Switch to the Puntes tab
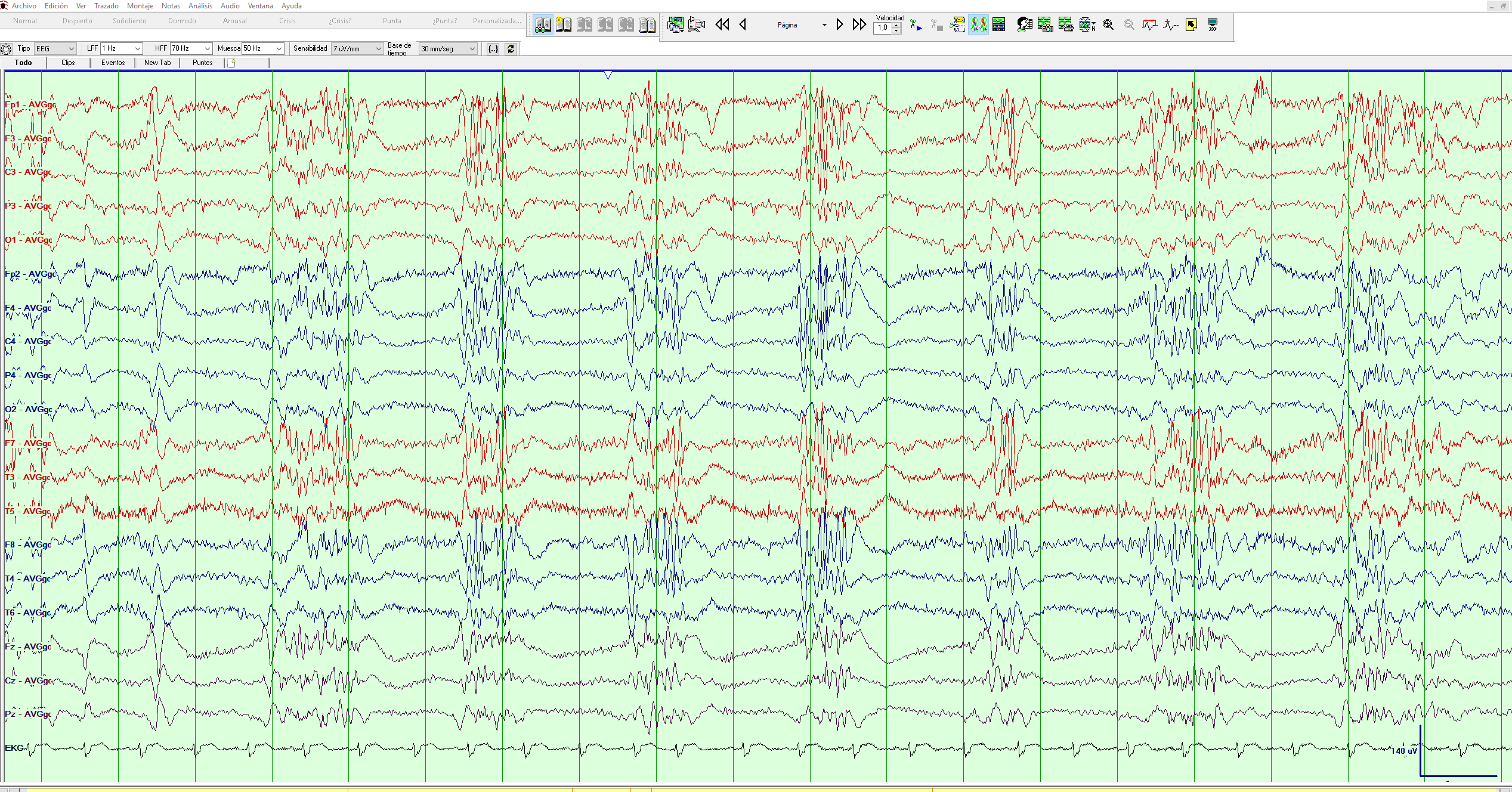 pos(202,63)
